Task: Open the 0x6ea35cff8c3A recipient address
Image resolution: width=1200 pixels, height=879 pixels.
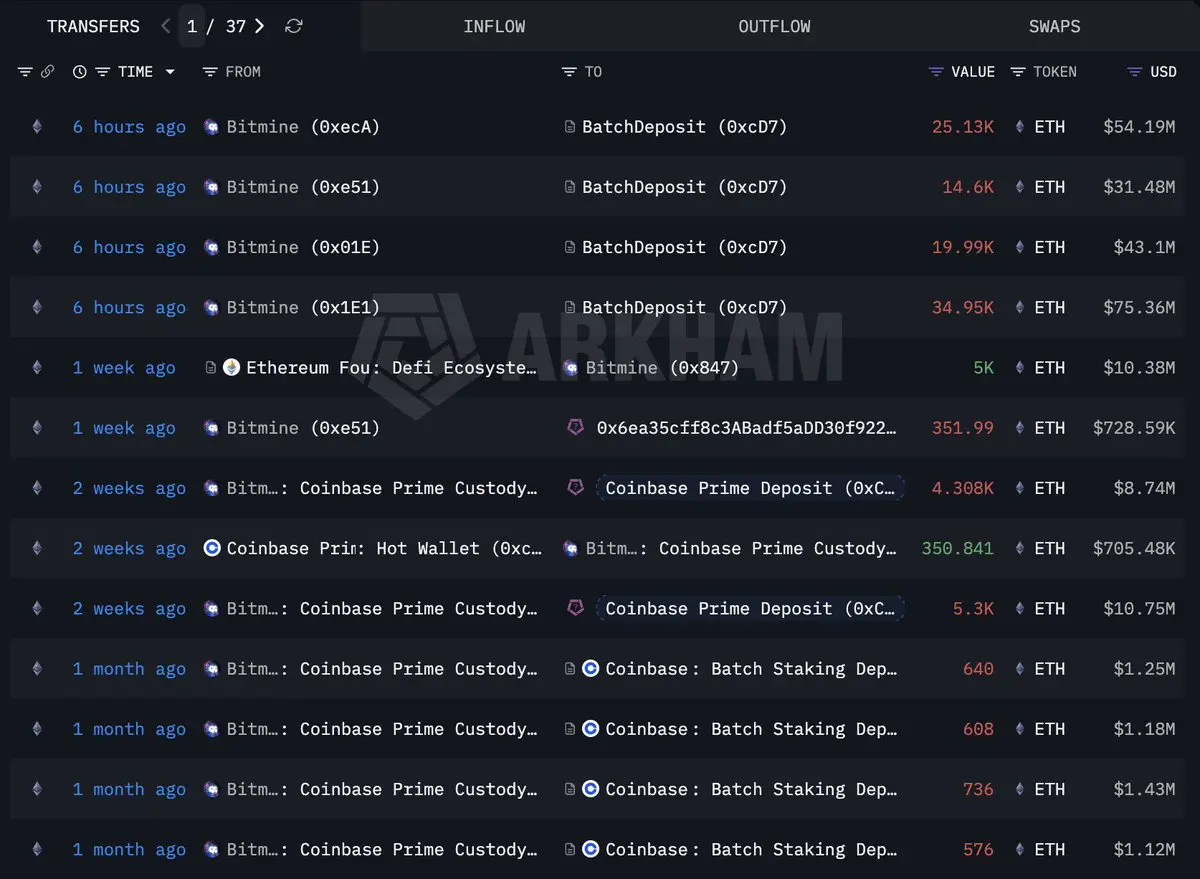Action: [x=746, y=428]
